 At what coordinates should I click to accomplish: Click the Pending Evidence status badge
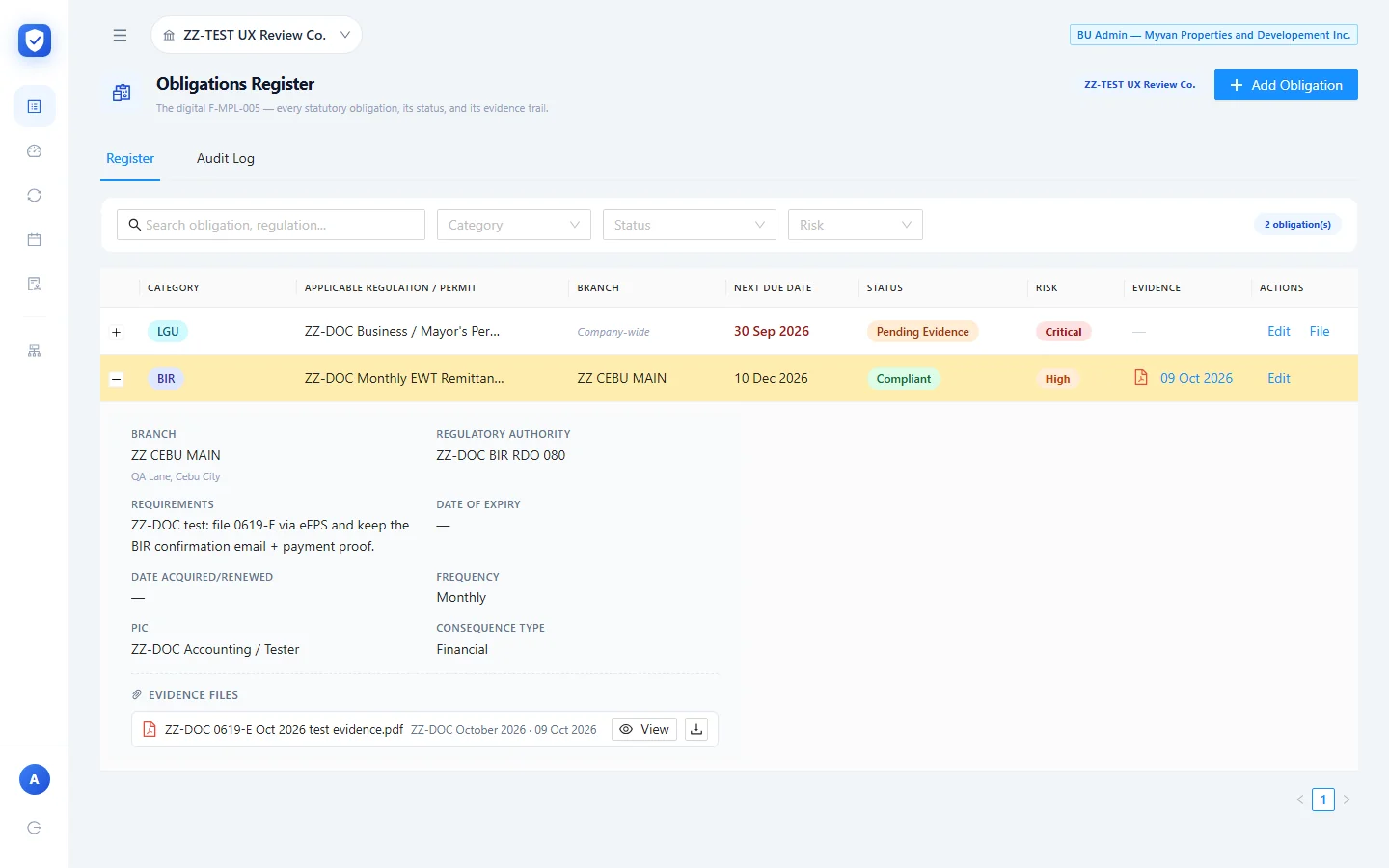click(x=923, y=332)
